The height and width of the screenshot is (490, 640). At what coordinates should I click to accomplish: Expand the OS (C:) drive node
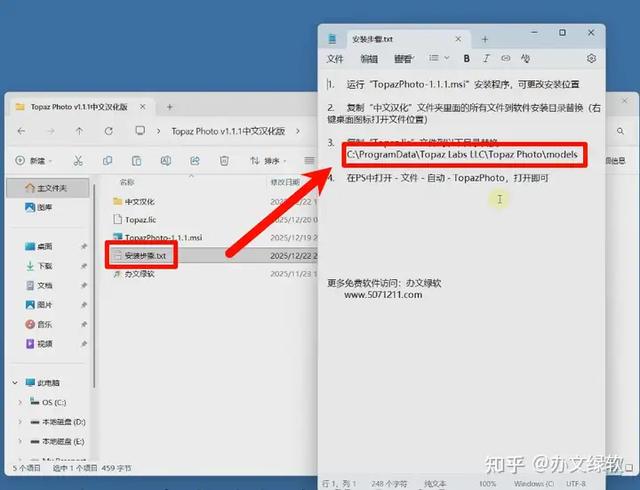pos(20,403)
